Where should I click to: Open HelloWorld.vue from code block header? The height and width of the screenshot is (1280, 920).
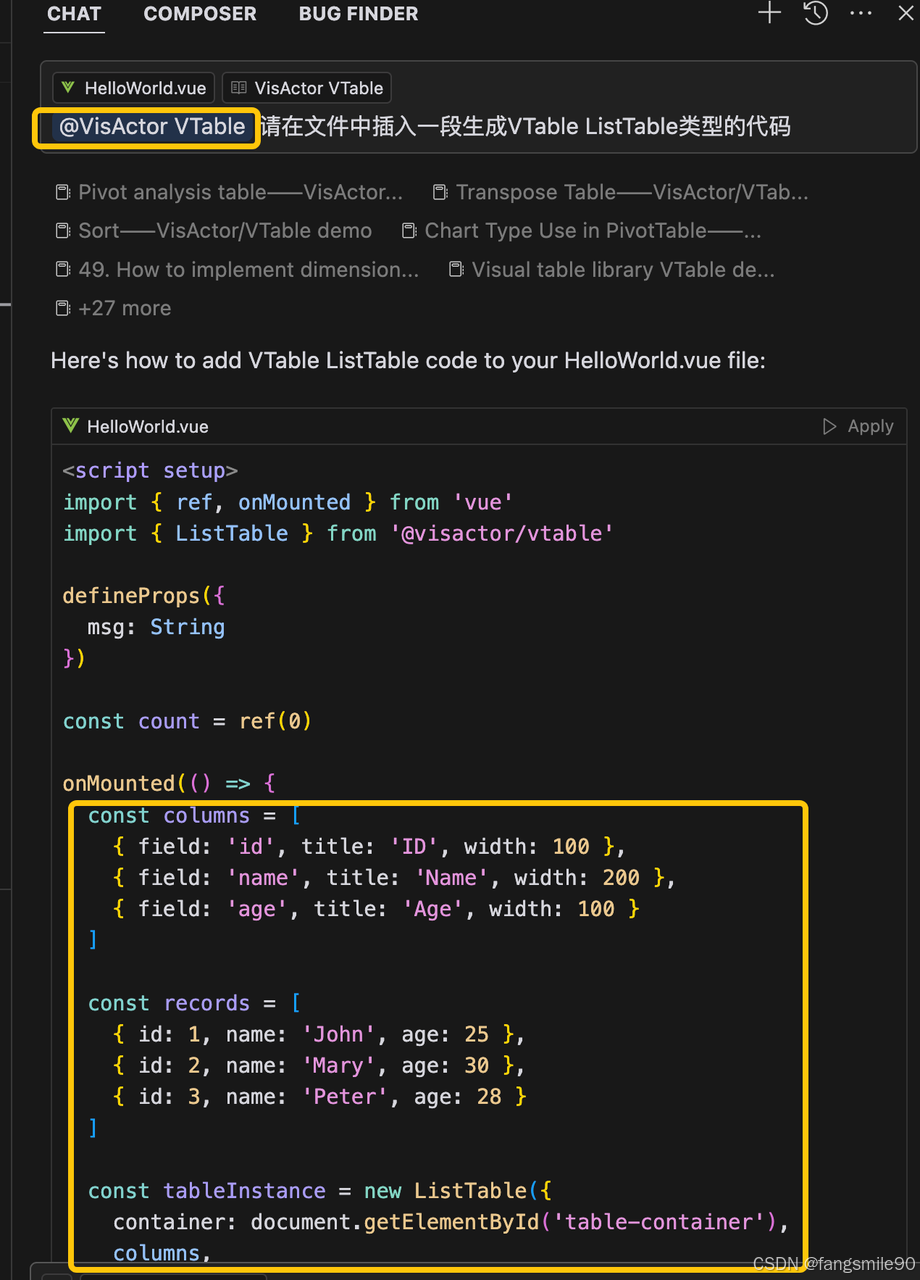pyautogui.click(x=148, y=427)
